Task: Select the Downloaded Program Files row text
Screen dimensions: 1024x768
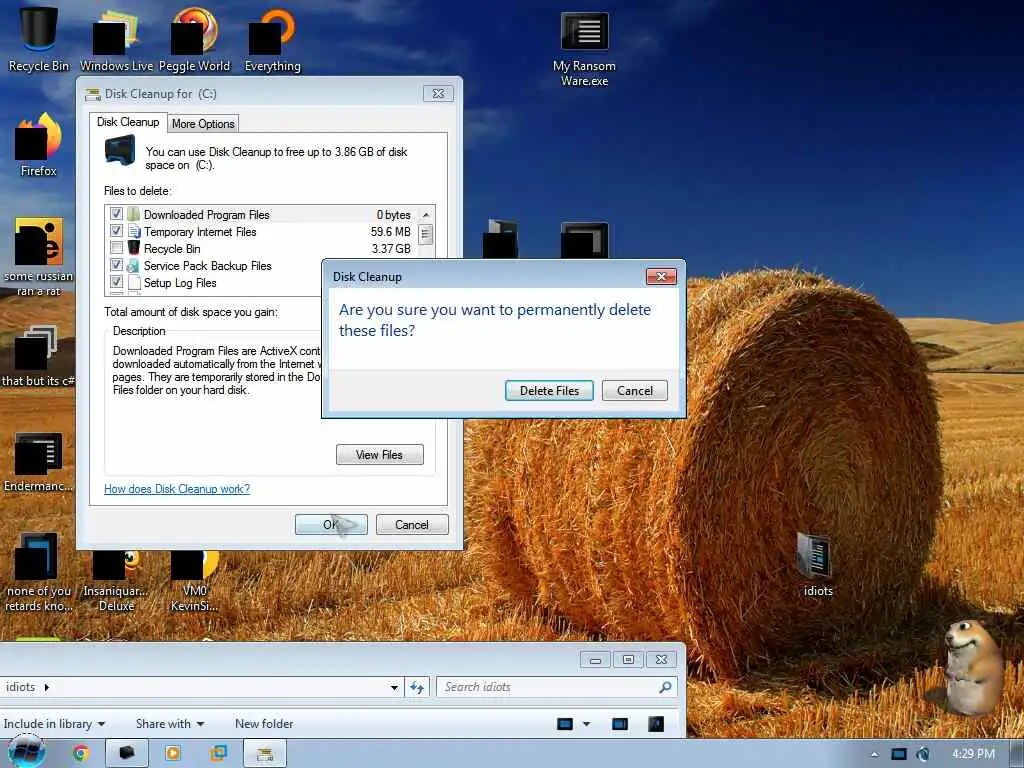Action: (206, 215)
